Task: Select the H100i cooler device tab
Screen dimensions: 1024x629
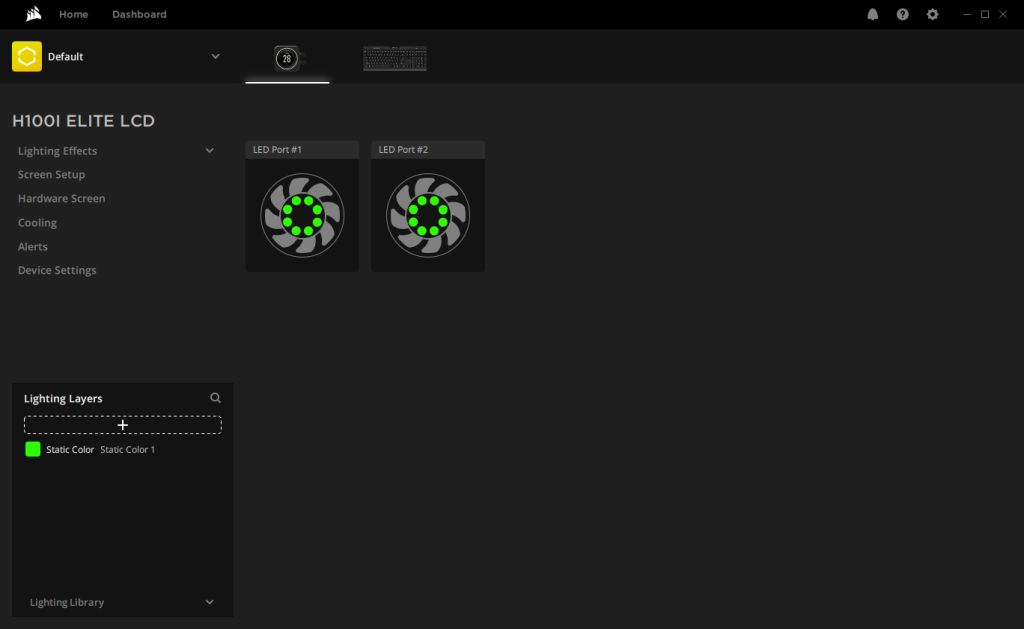Action: pos(287,59)
